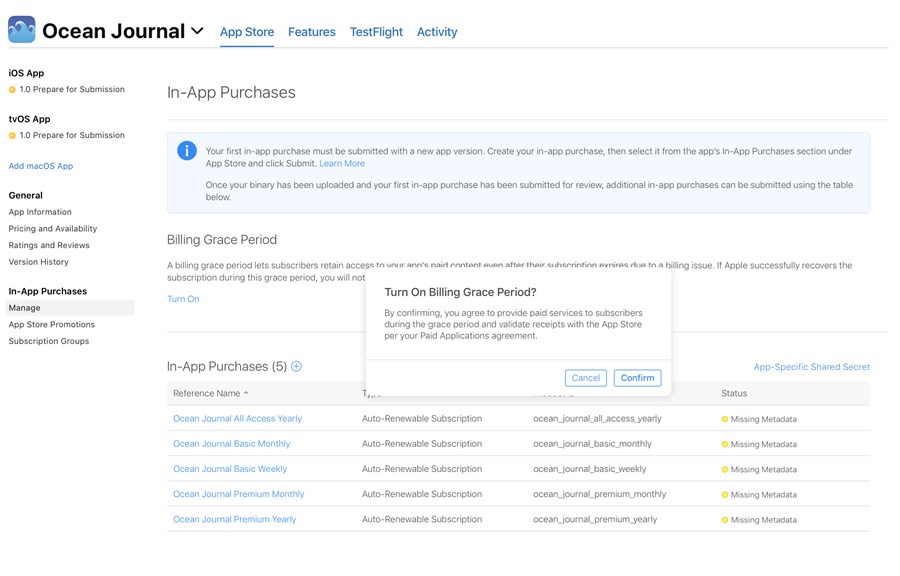Screen dimensions: 900x576
Task: Click Auto-Renewable Subscription type for Basic Weekly
Action: [x=422, y=469]
